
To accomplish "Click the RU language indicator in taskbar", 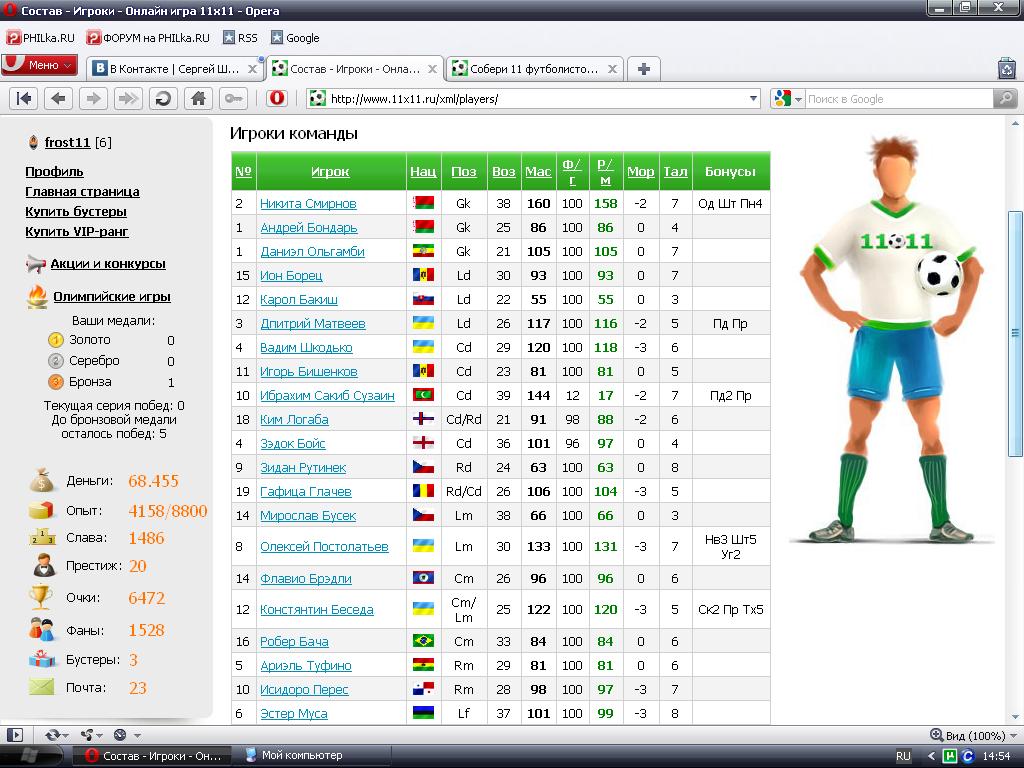I will (x=903, y=756).
